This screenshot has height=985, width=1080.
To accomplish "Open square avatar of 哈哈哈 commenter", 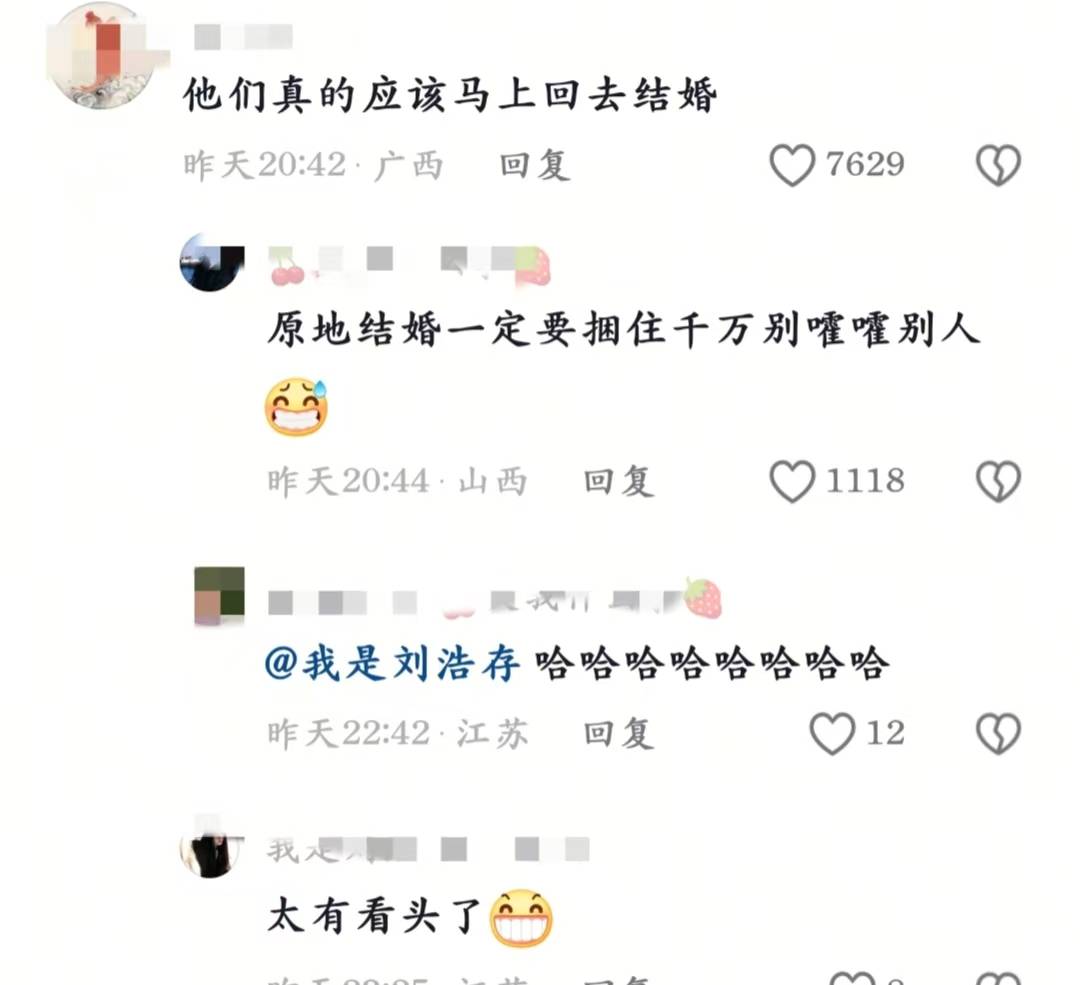I will 219,595.
